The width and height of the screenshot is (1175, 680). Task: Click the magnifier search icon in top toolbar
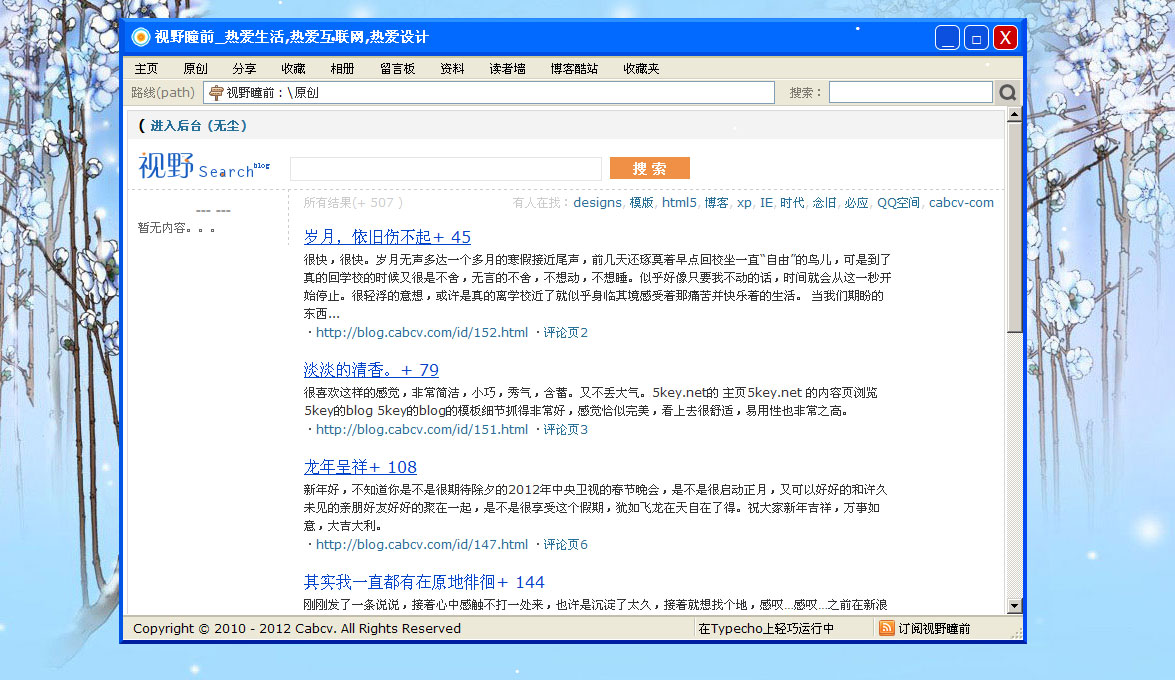(1007, 91)
